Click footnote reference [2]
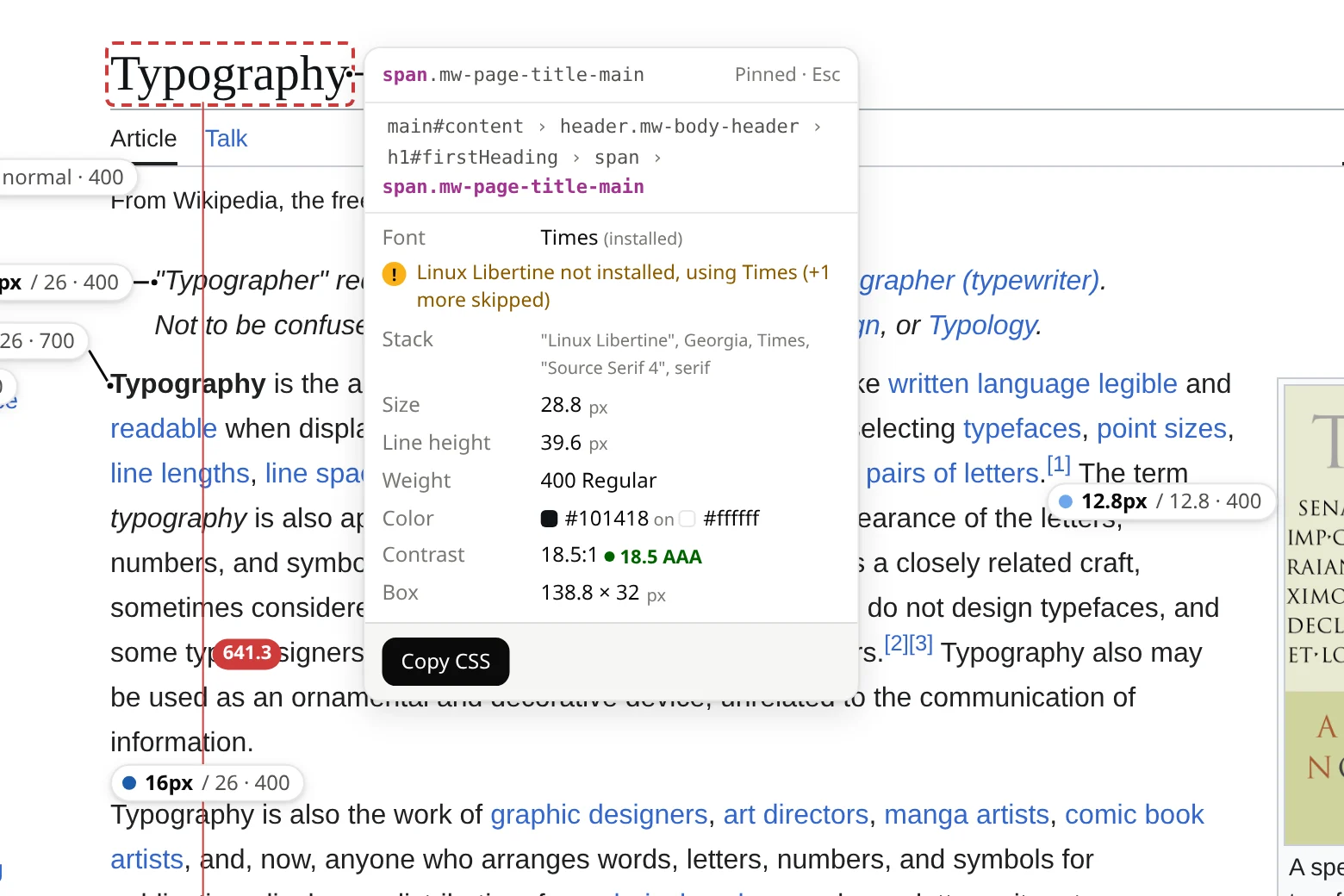 pos(897,643)
